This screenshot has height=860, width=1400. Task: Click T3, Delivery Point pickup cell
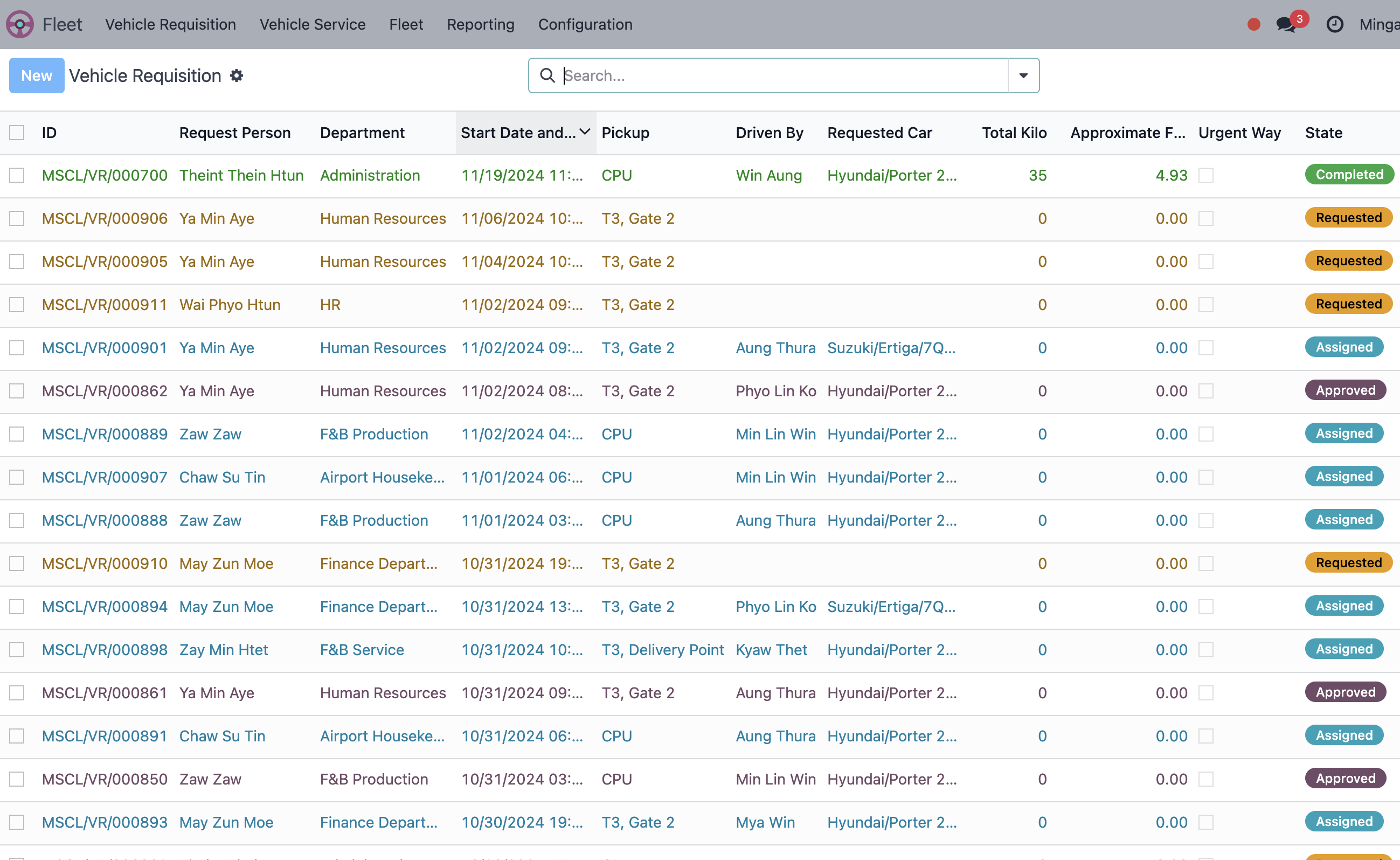tap(663, 650)
